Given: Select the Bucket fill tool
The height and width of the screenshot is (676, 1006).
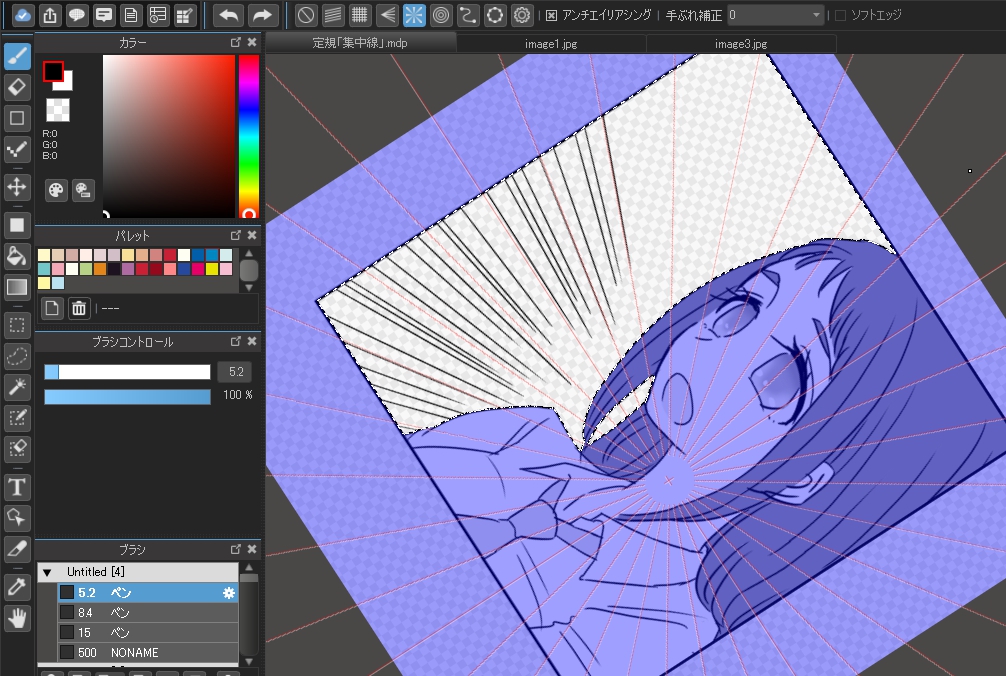Looking at the screenshot, I should pyautogui.click(x=16, y=256).
